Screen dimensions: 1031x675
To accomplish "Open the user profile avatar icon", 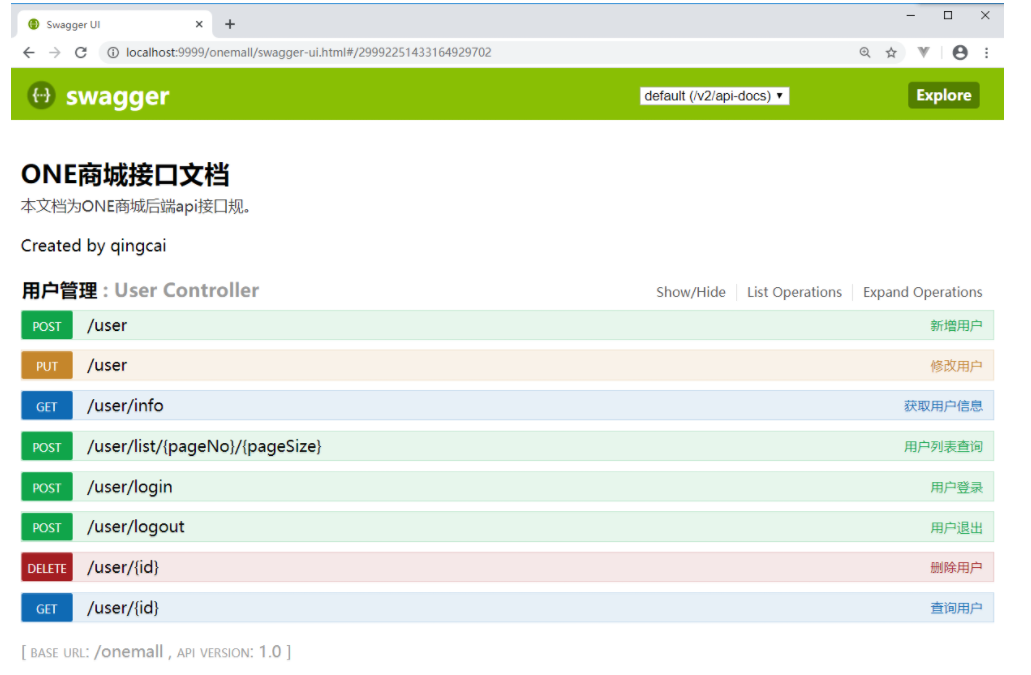I will [960, 53].
